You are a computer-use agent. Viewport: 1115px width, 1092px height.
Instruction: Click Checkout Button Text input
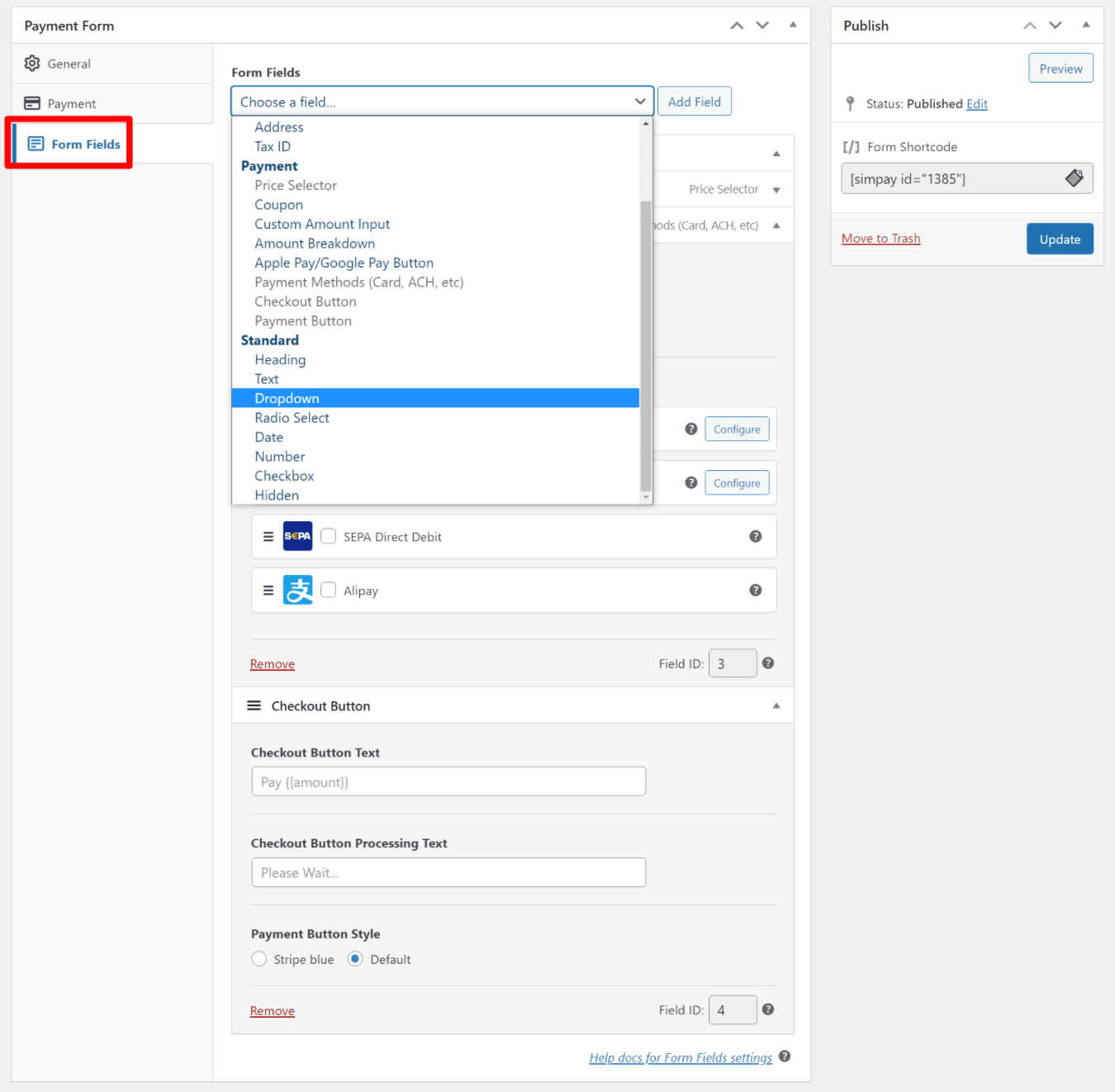448,781
